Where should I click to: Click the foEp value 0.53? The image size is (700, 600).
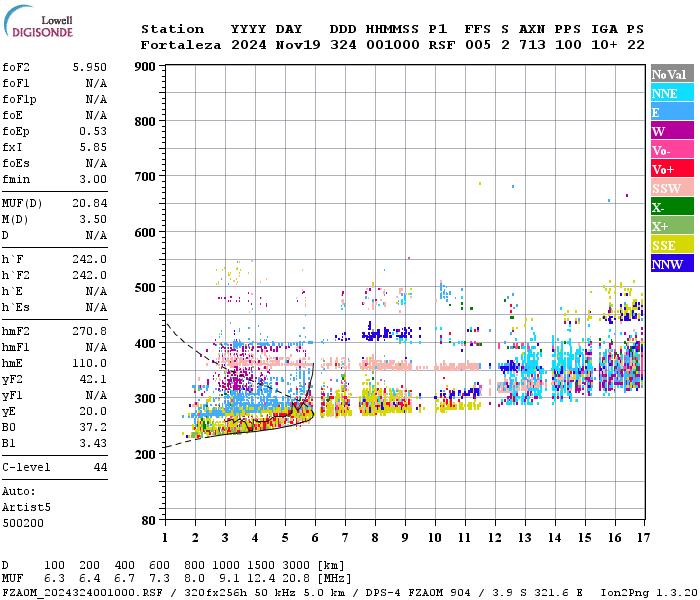coord(93,131)
